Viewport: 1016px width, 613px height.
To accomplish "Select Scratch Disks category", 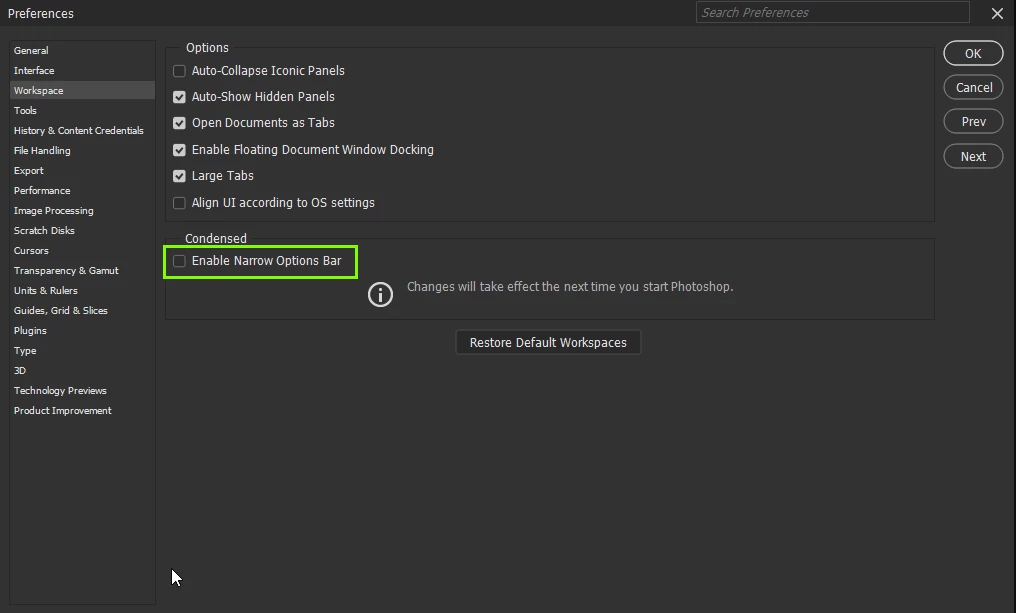I will coord(82,231).
